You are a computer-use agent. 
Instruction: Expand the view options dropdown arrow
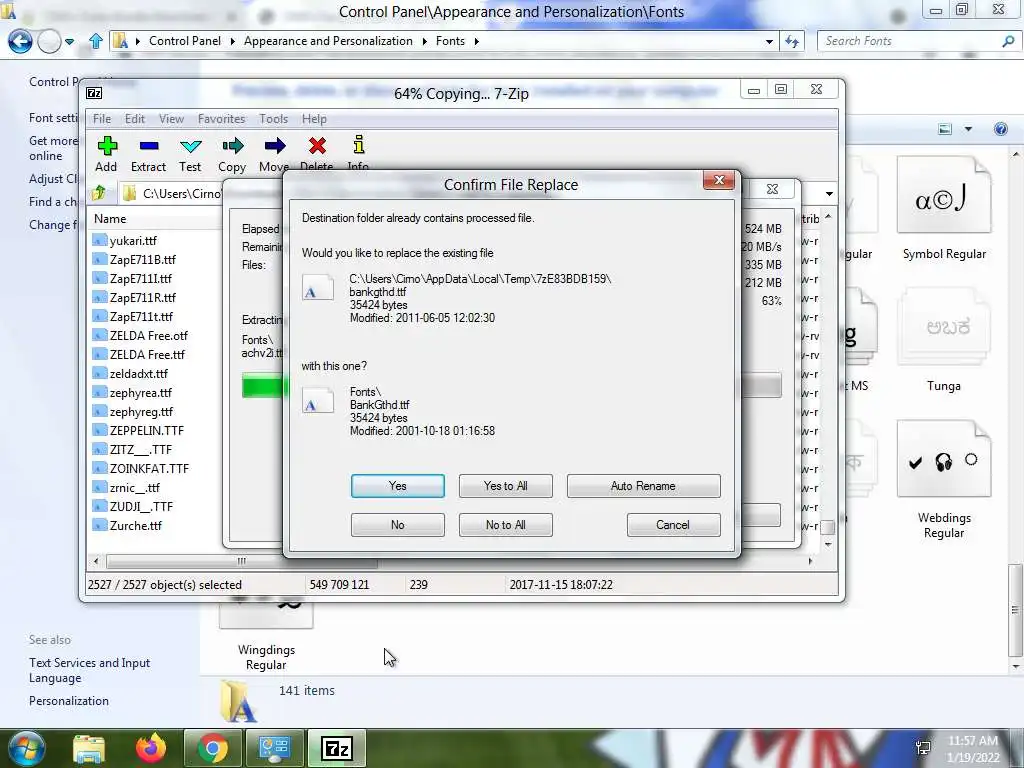pos(968,129)
